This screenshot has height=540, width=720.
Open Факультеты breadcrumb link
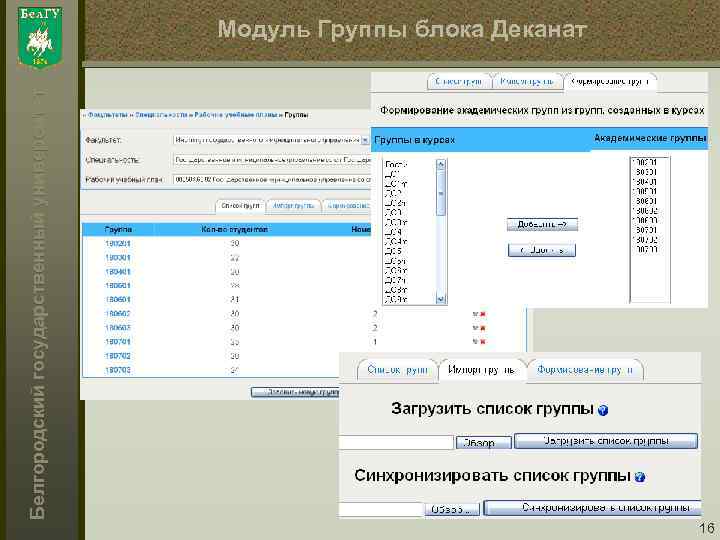(x=107, y=115)
